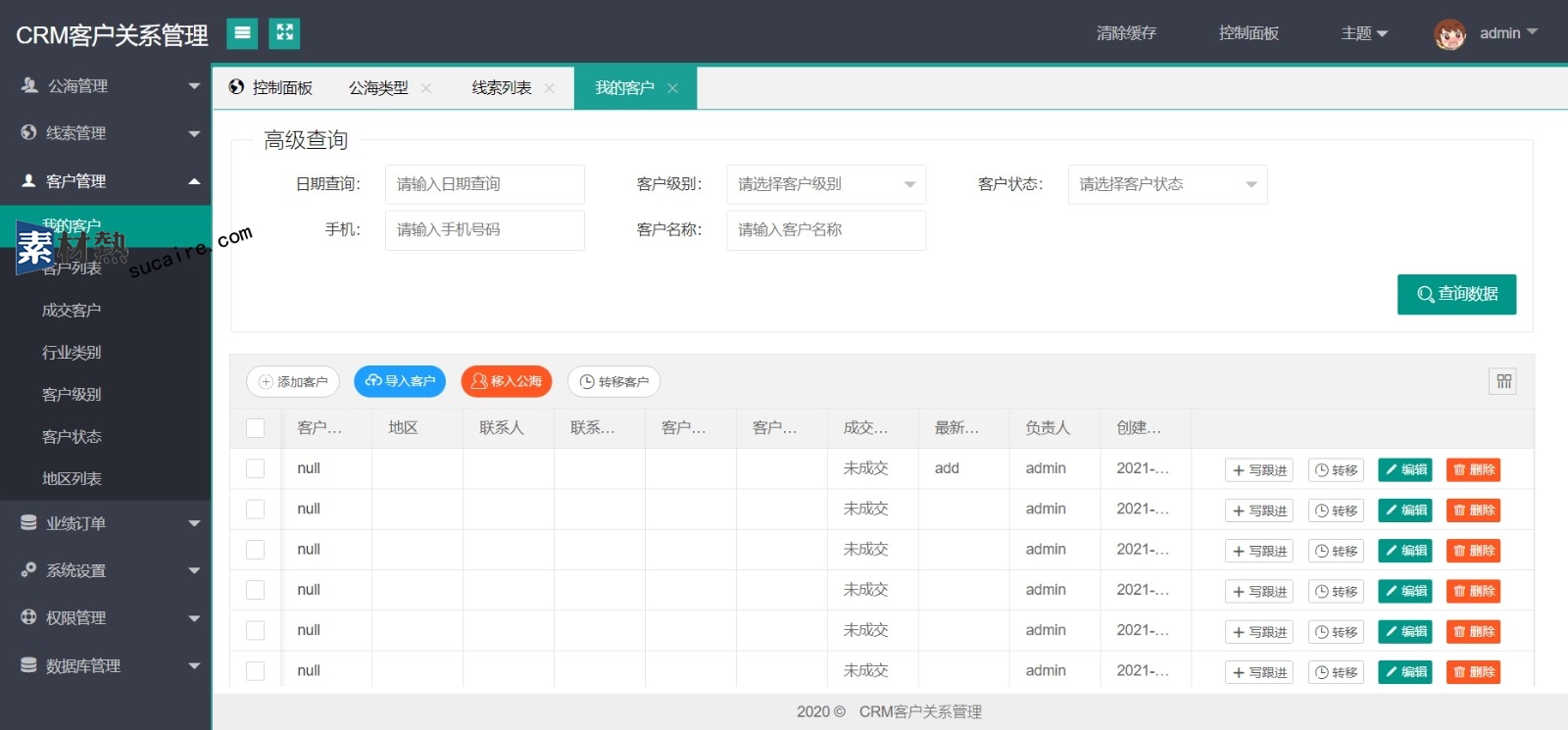Click 删除 in the last visible row
This screenshot has height=730, width=1568.
(x=1473, y=672)
